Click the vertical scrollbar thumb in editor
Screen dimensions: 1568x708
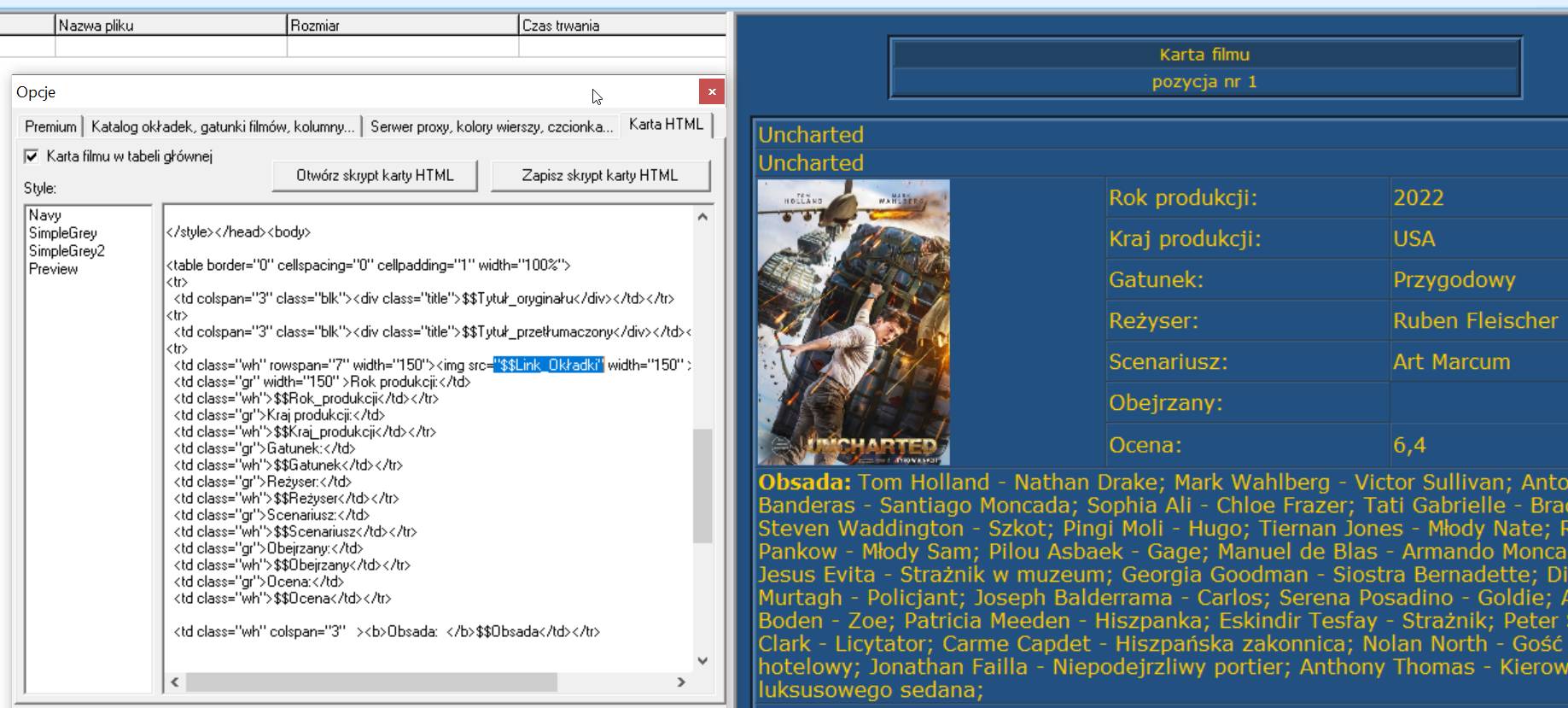click(702, 485)
